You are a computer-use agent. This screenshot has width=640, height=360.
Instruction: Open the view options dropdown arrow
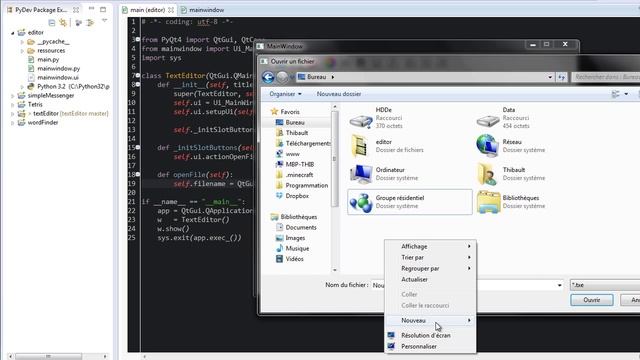626,94
